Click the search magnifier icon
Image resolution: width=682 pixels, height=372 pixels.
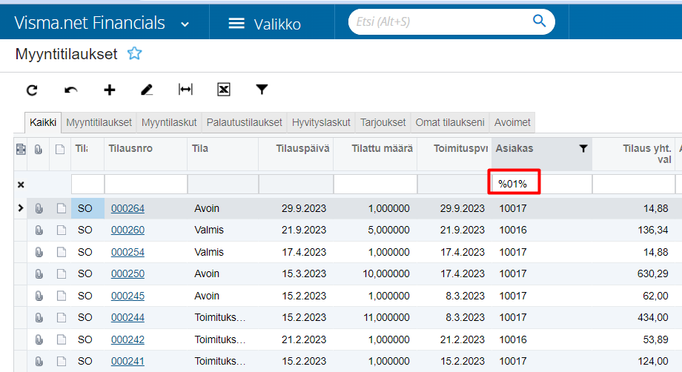(x=539, y=21)
